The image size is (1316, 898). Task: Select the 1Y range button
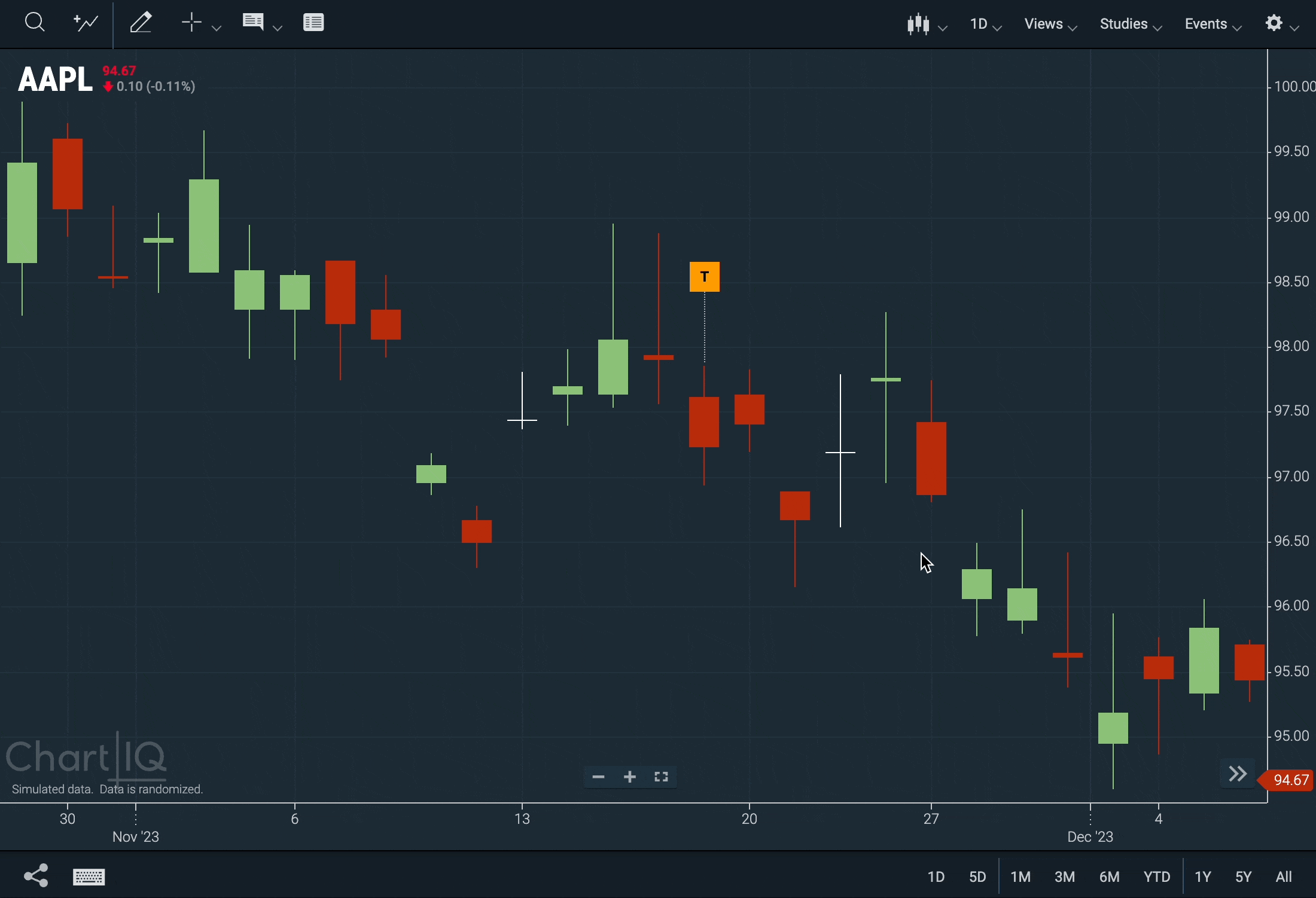[1203, 877]
